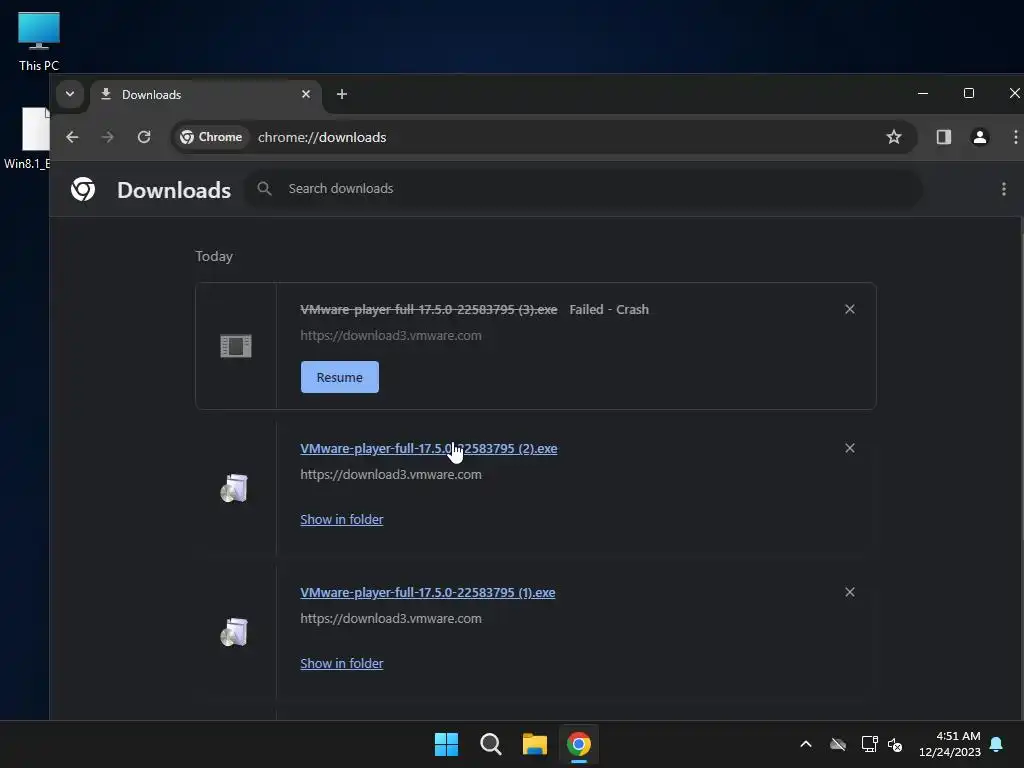Remove the VMware player (1).exe entry
This screenshot has height=768, width=1024.
850,592
